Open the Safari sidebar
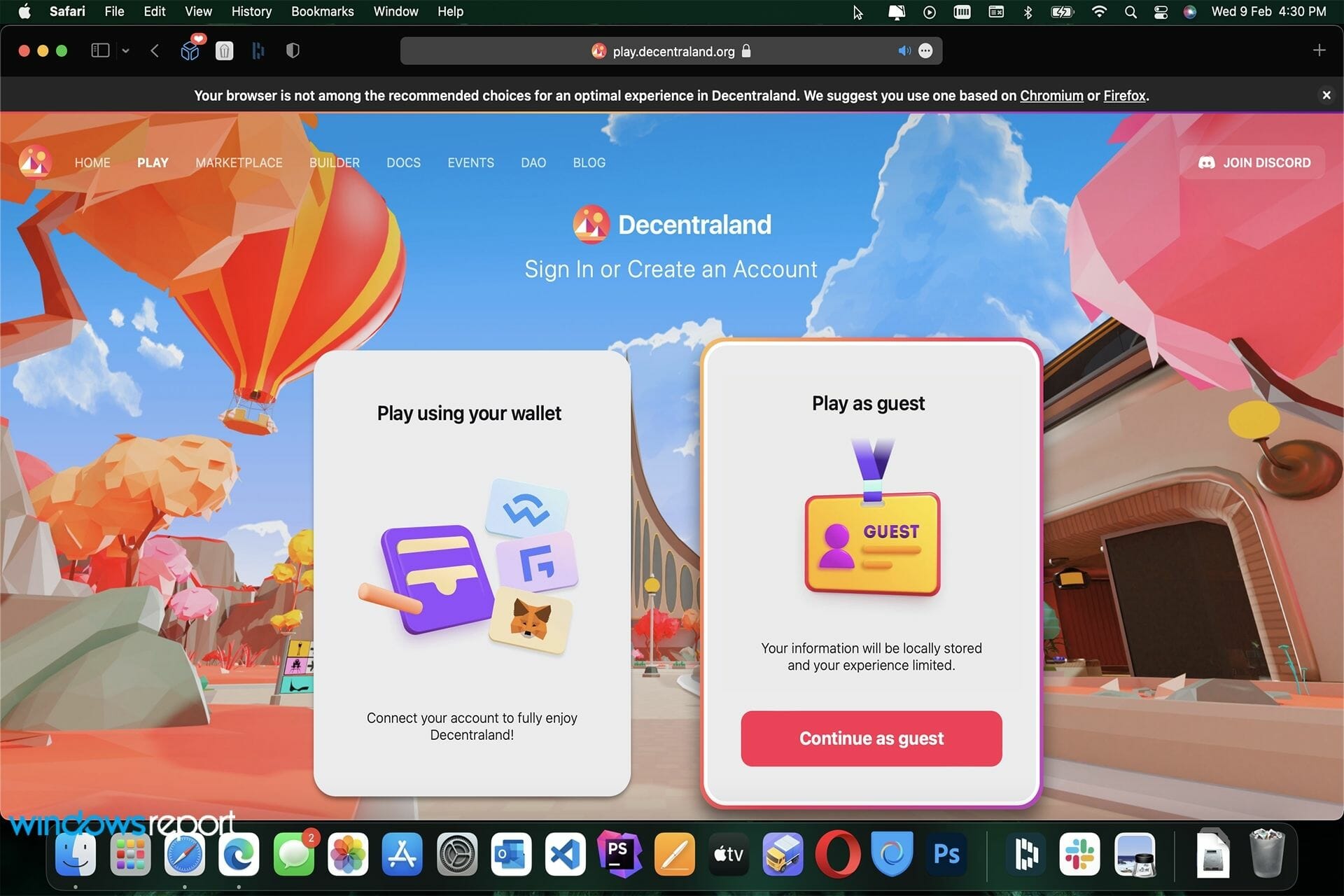Viewport: 1344px width, 896px height. (x=100, y=50)
